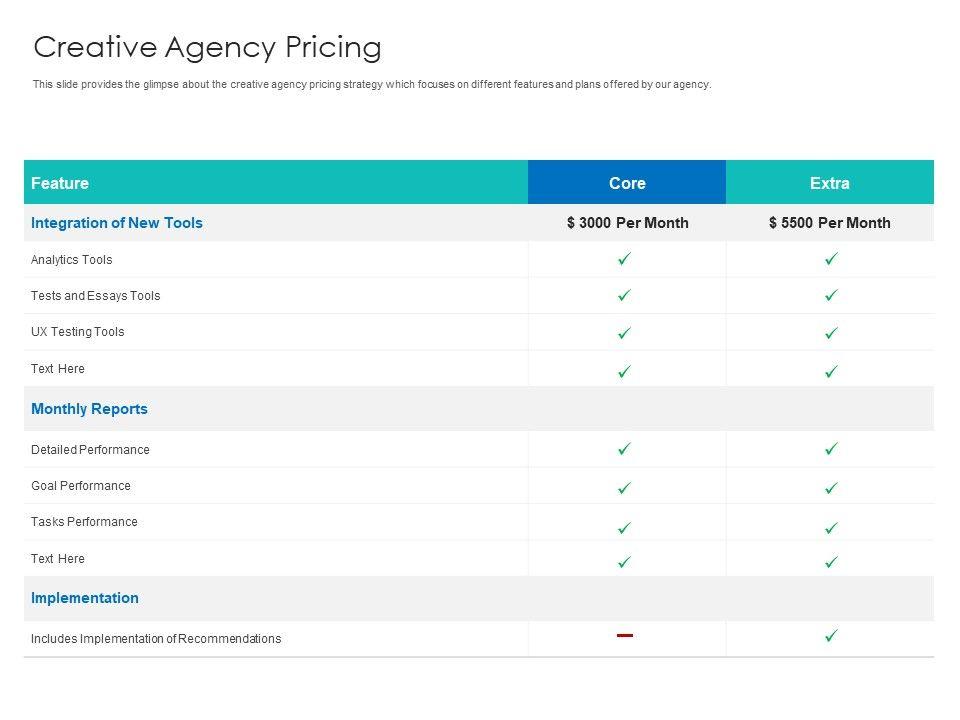Select the Extra column header

(830, 183)
